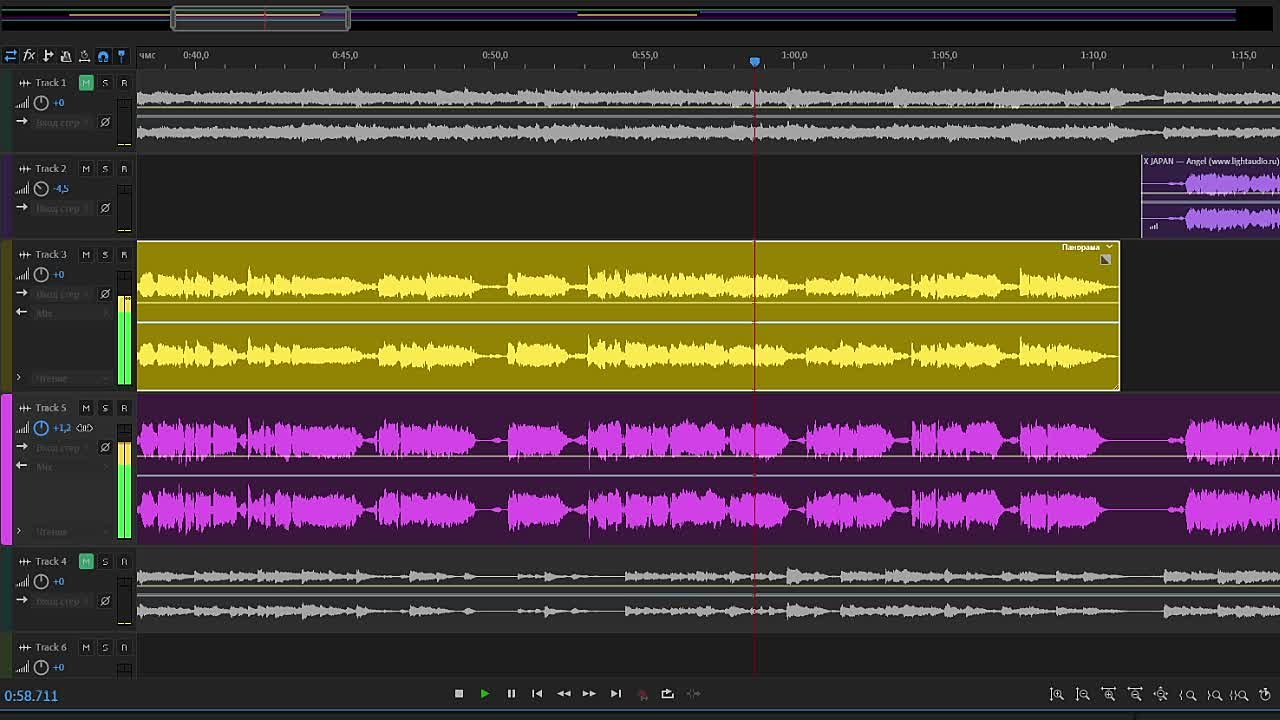The width and height of the screenshot is (1280, 720).
Task: Open Track 5 automation mode dropdown
Action: tap(72, 532)
